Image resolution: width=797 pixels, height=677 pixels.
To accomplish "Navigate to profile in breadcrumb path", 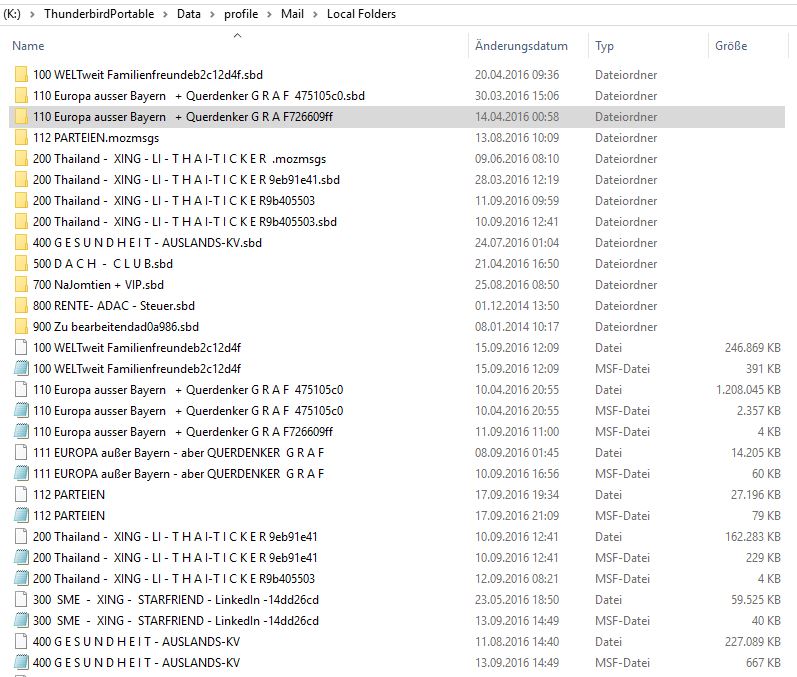I will (x=240, y=14).
